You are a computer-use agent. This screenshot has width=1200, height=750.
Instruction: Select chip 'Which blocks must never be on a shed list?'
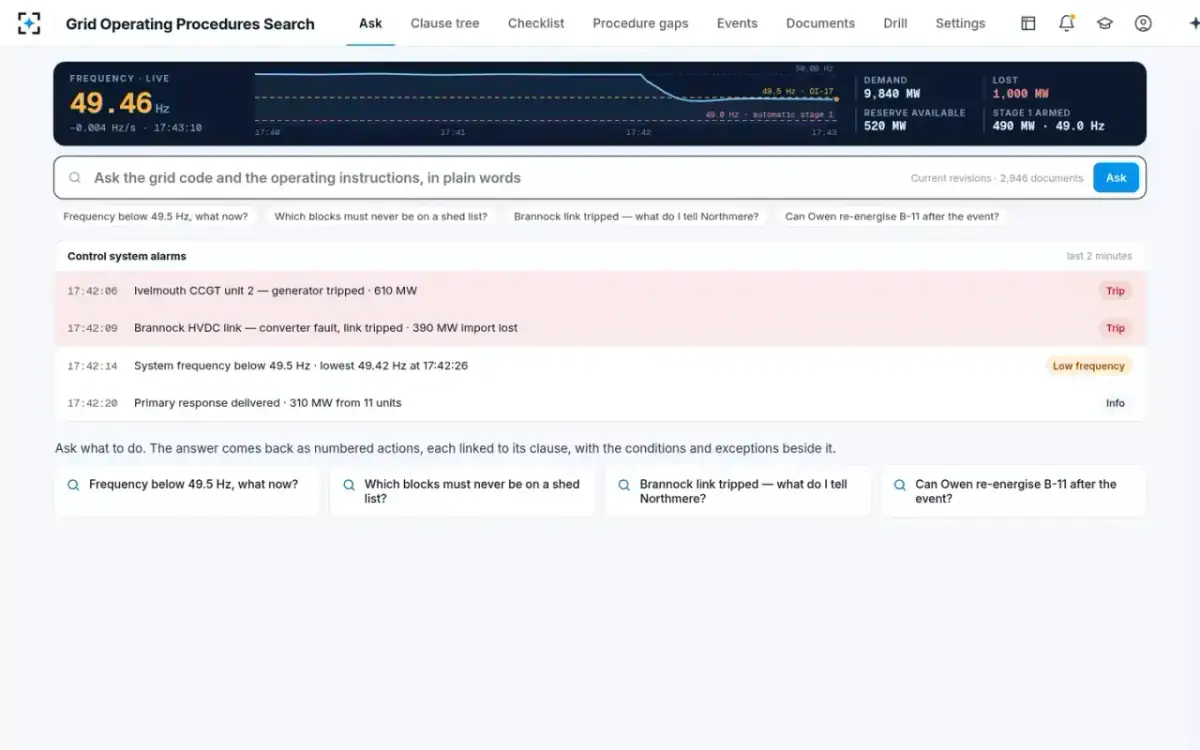tap(381, 216)
